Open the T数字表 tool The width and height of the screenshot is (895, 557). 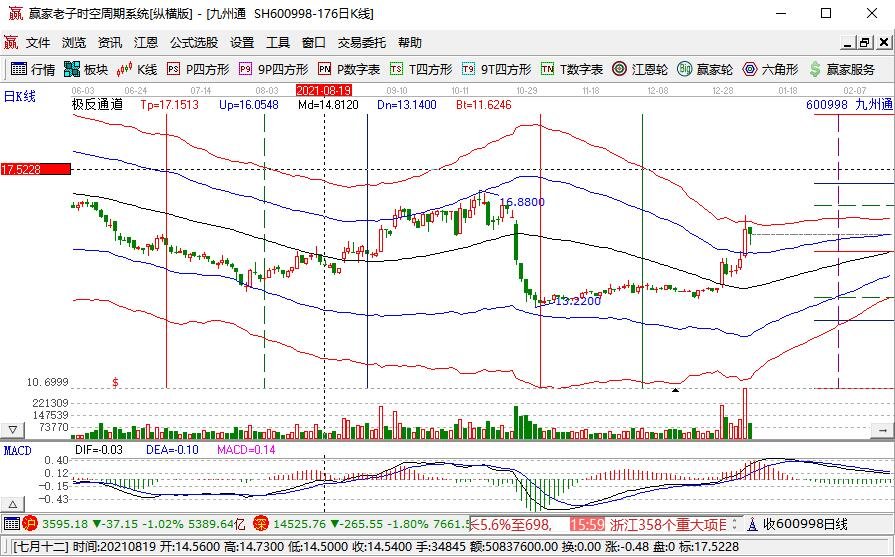click(x=572, y=70)
